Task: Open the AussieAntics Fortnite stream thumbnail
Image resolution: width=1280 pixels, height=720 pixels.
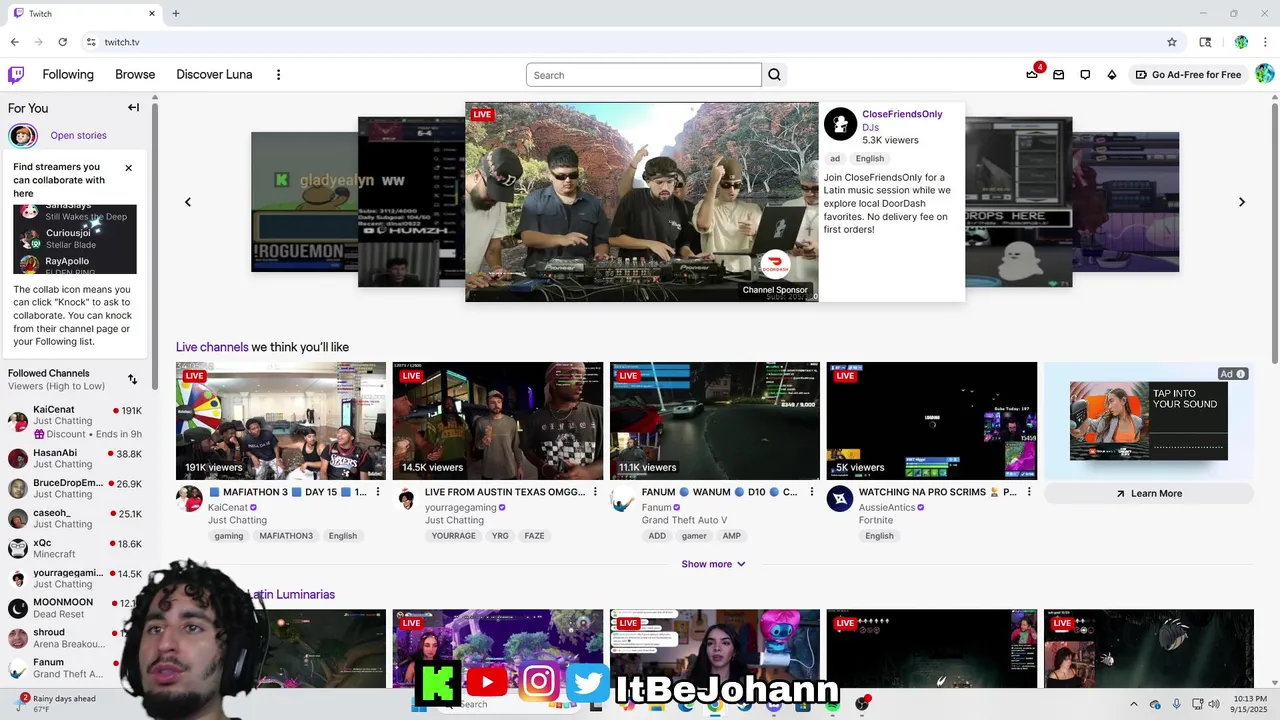Action: [932, 421]
